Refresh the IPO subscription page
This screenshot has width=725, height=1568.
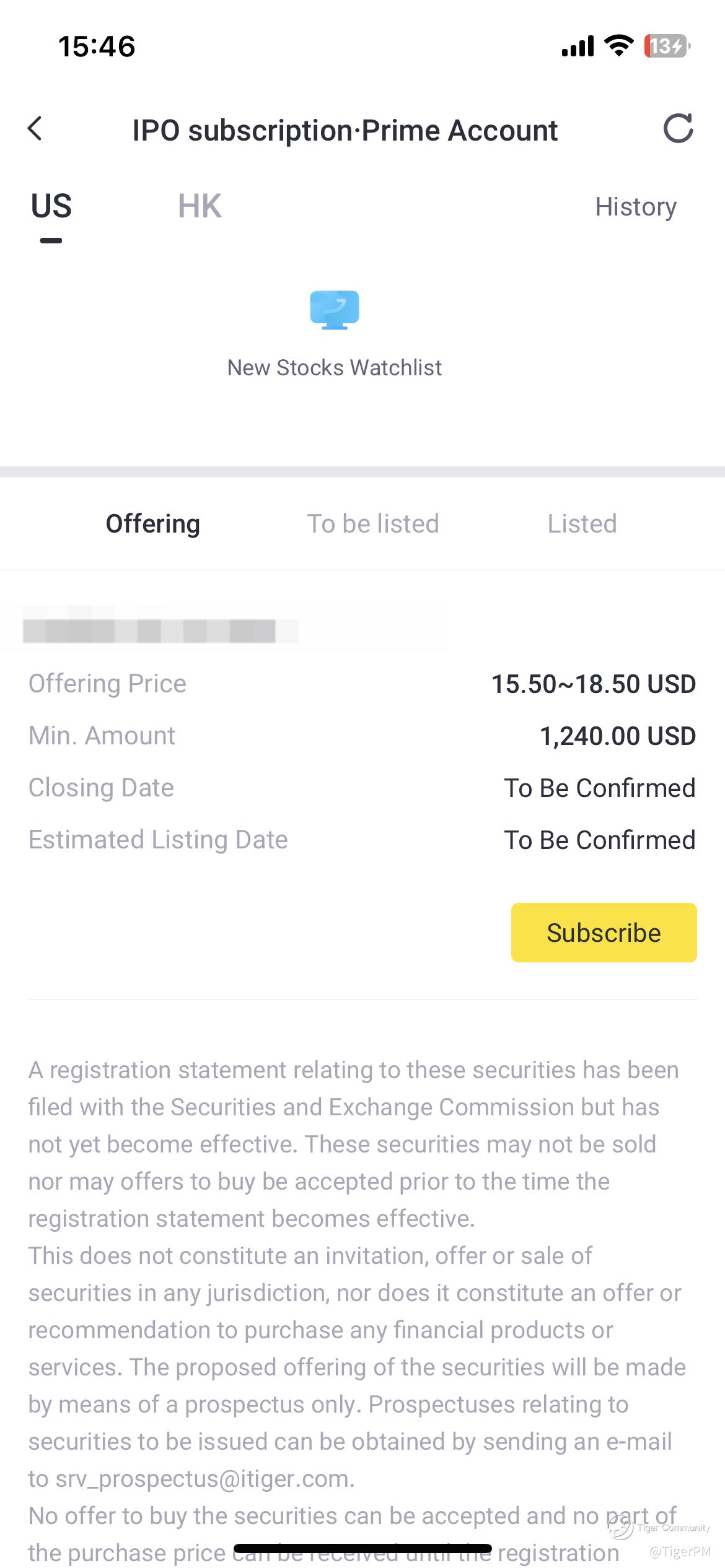(x=678, y=129)
